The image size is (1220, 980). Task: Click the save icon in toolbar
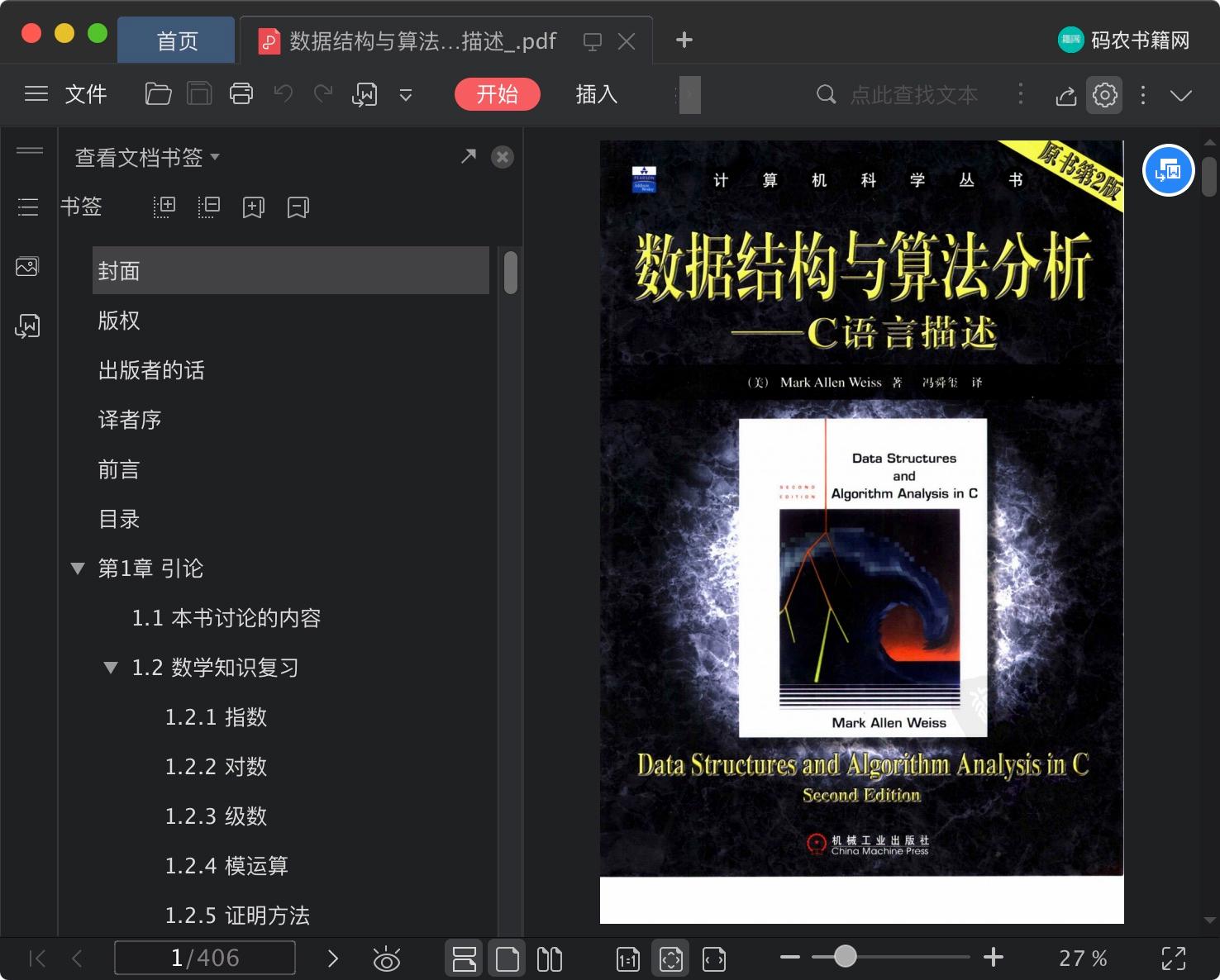coord(199,94)
